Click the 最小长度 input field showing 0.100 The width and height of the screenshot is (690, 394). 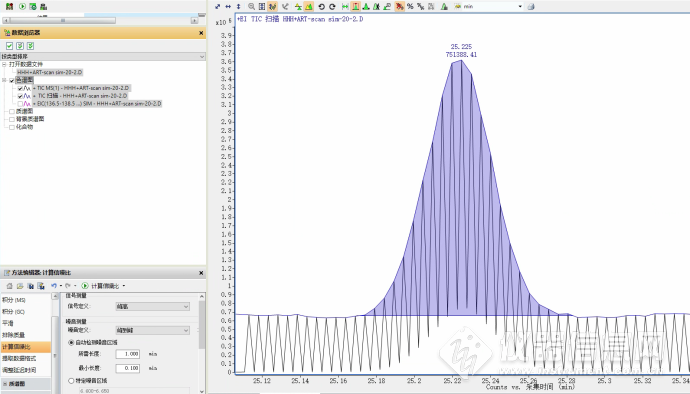point(128,368)
